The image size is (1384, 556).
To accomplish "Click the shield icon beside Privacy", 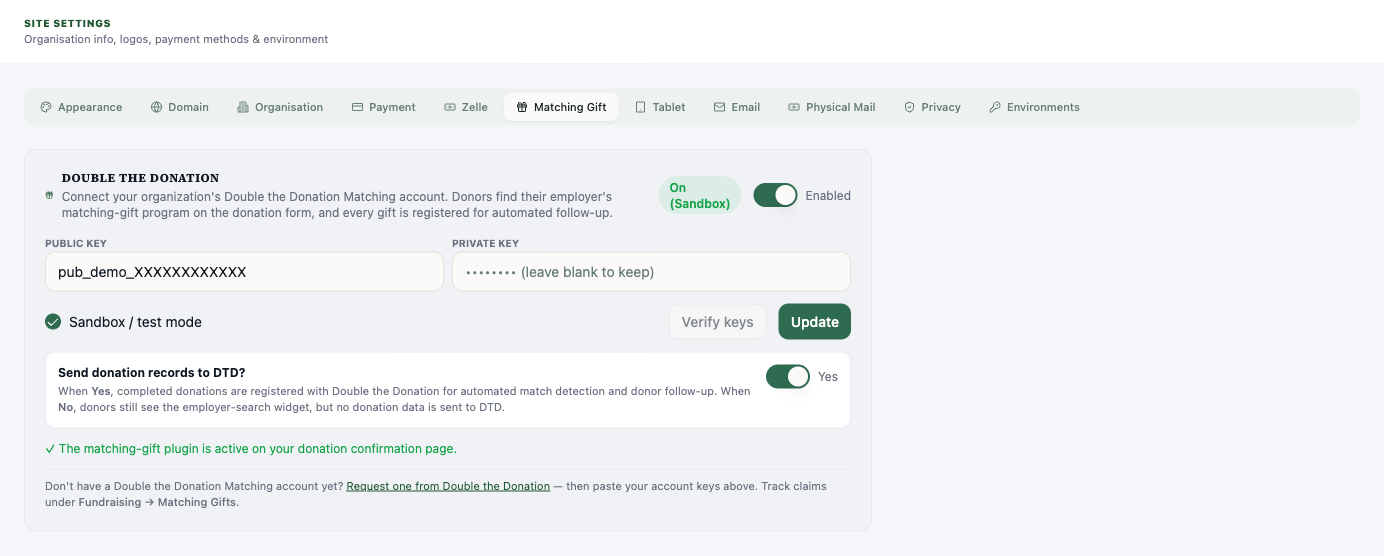I will [x=909, y=107].
